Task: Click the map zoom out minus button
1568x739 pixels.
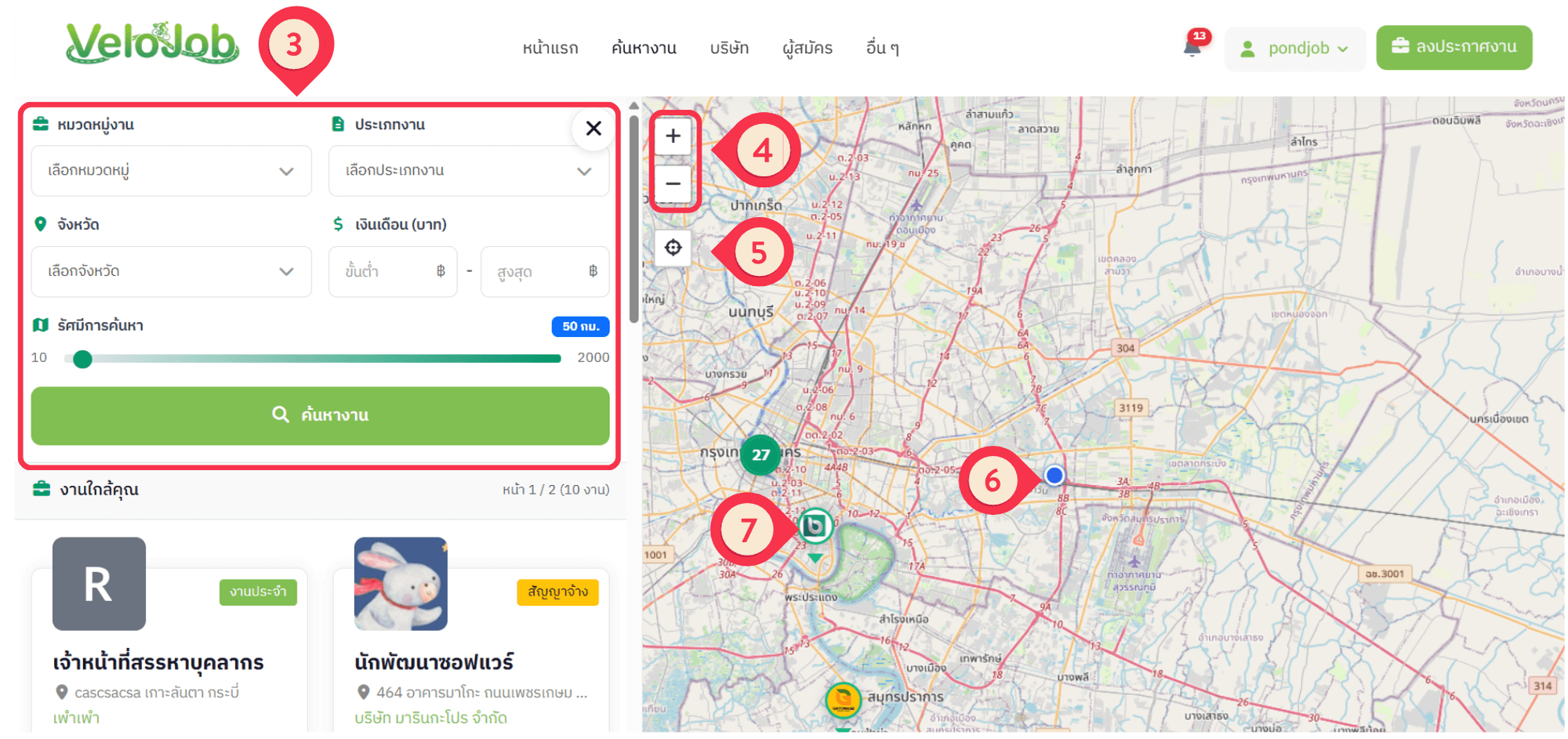Action: pos(673,184)
